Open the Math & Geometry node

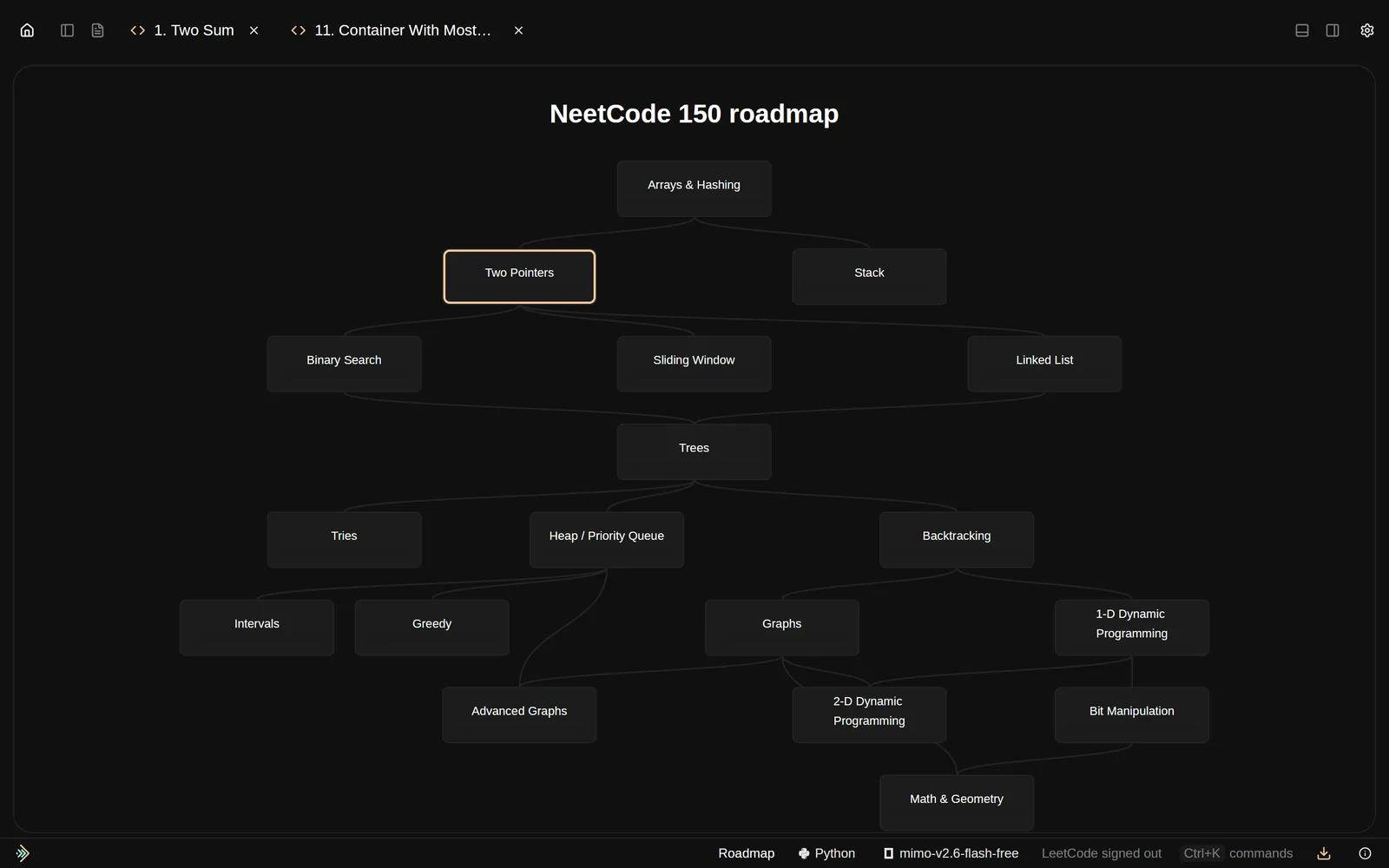point(957,802)
